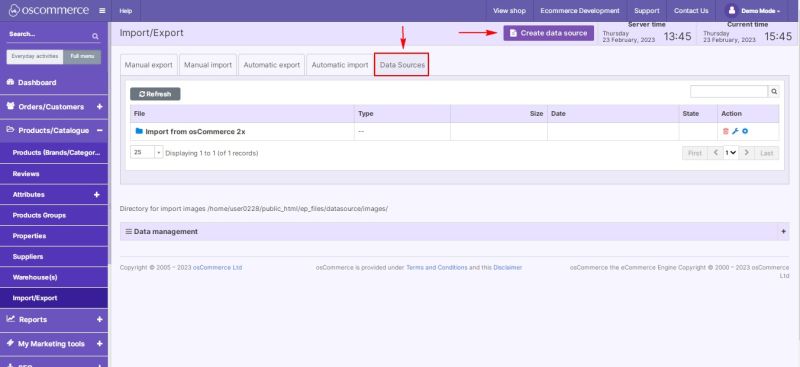Go to First page button

[694, 153]
